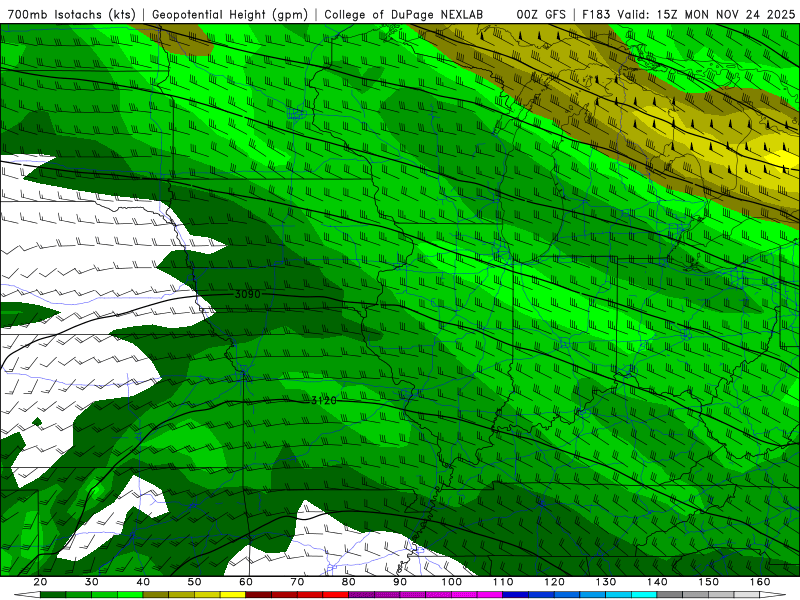Image resolution: width=800 pixels, height=600 pixels.
Task: Click the right arrow end of the color bar
Action: tap(772, 595)
